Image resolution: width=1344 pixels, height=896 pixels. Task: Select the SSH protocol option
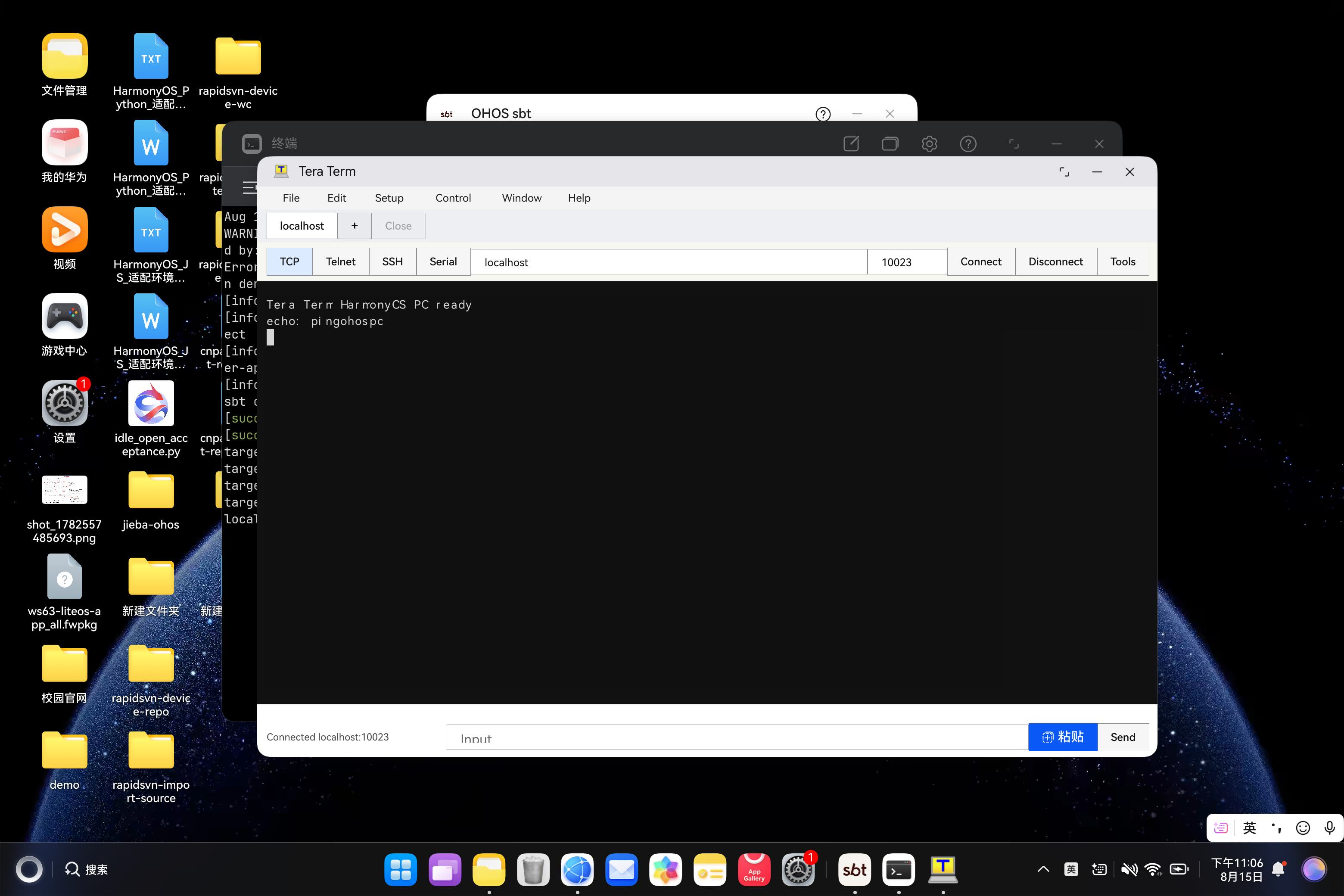coord(392,262)
